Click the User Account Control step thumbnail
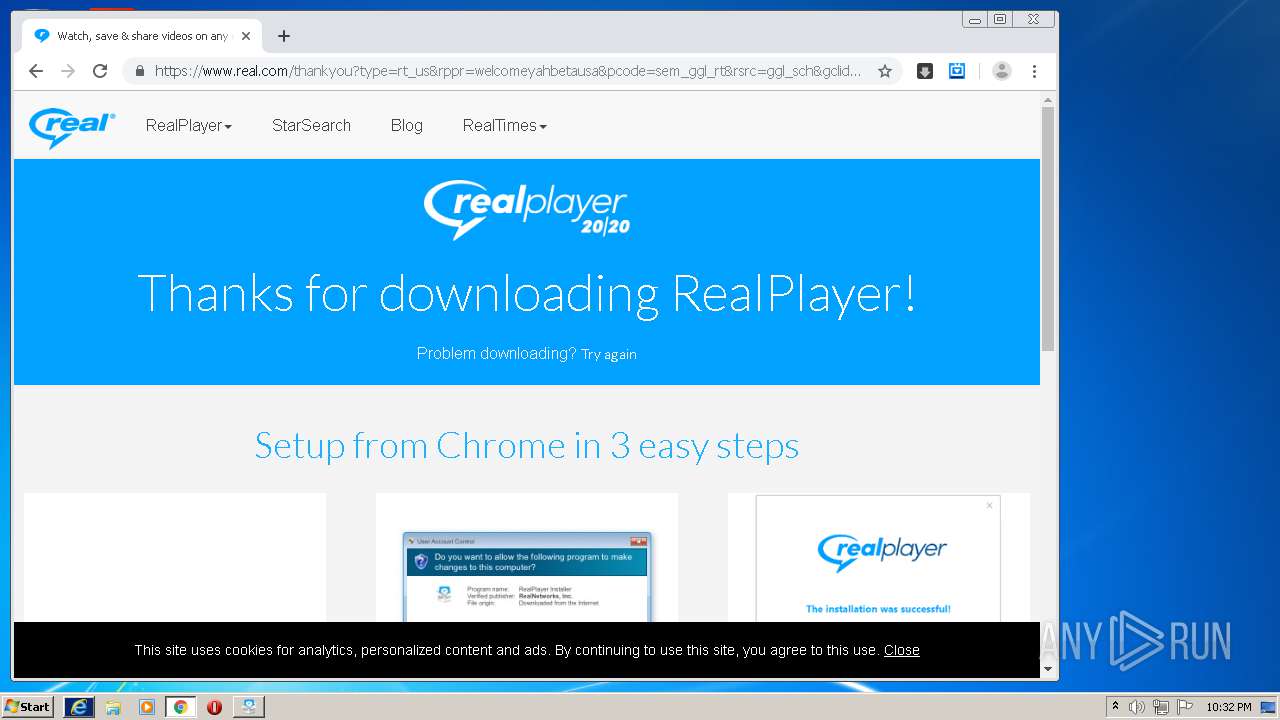Image resolution: width=1280 pixels, height=720 pixels. [x=527, y=576]
